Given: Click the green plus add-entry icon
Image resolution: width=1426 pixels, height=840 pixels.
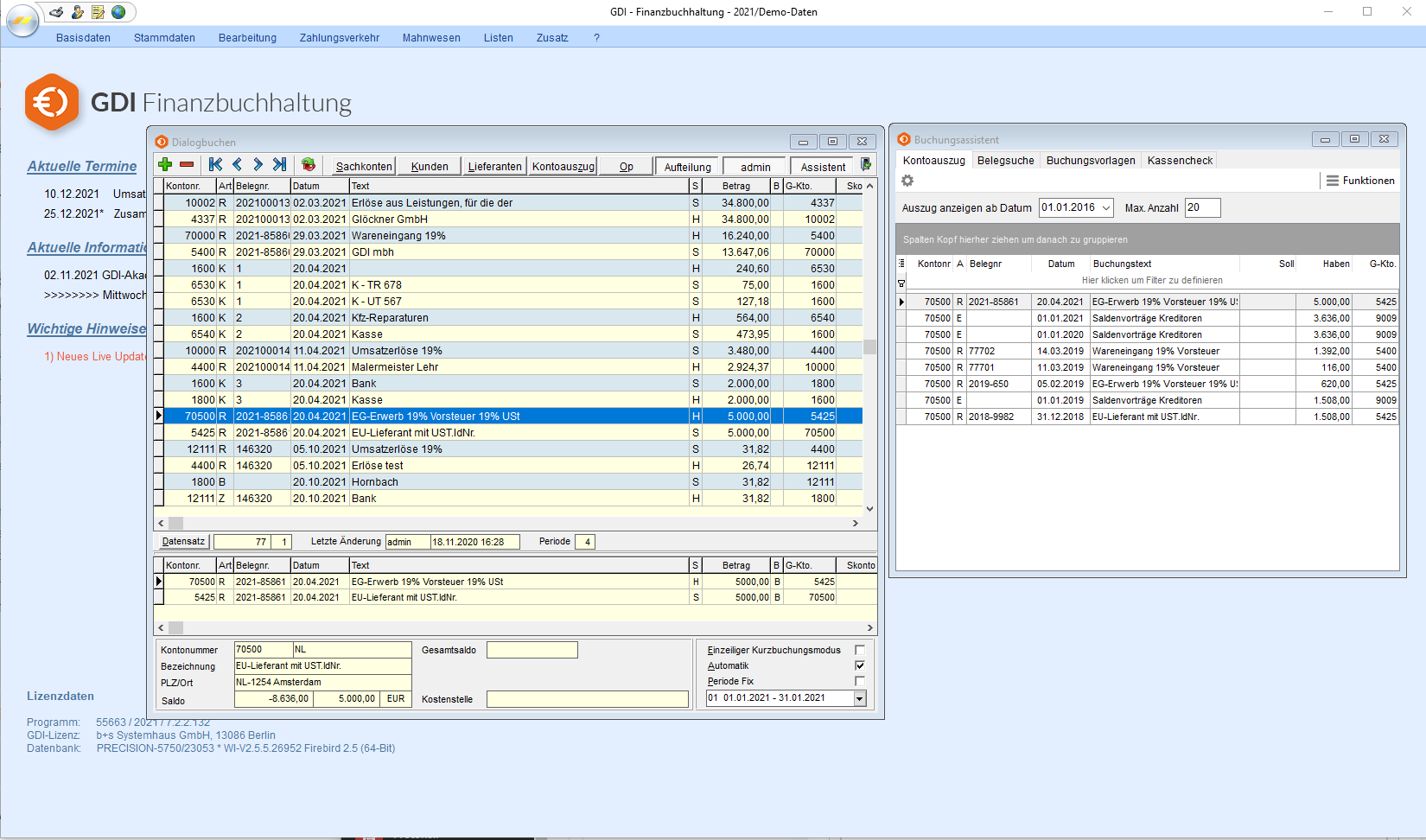Looking at the screenshot, I should pyautogui.click(x=165, y=165).
